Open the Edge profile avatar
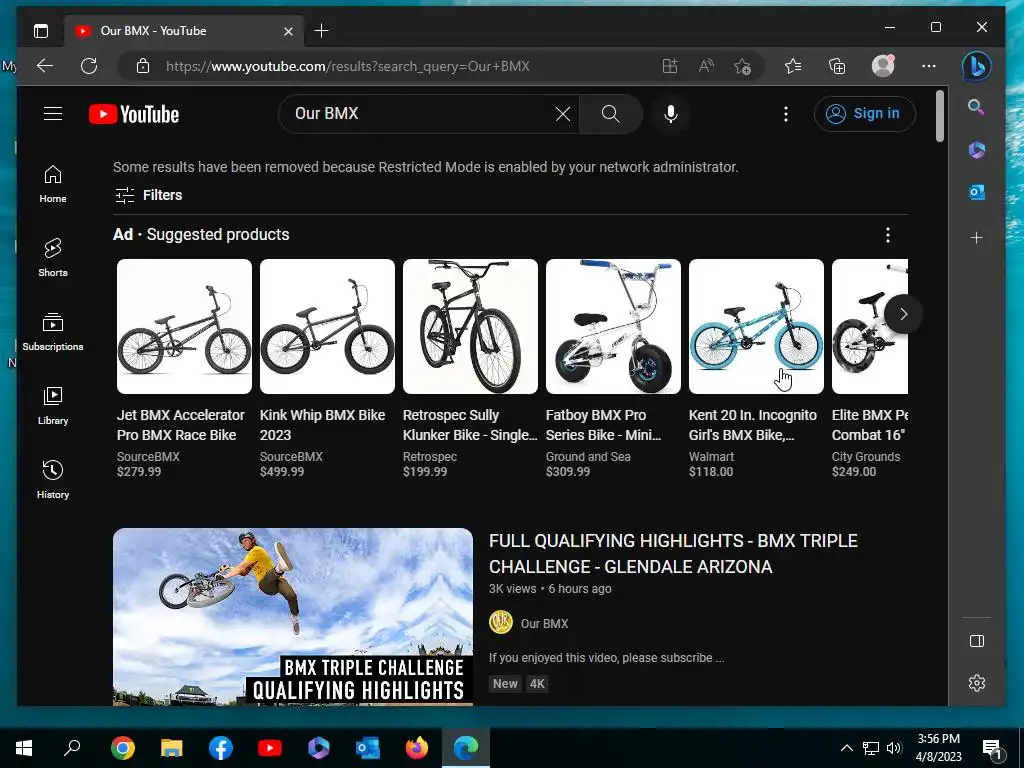 click(x=883, y=66)
